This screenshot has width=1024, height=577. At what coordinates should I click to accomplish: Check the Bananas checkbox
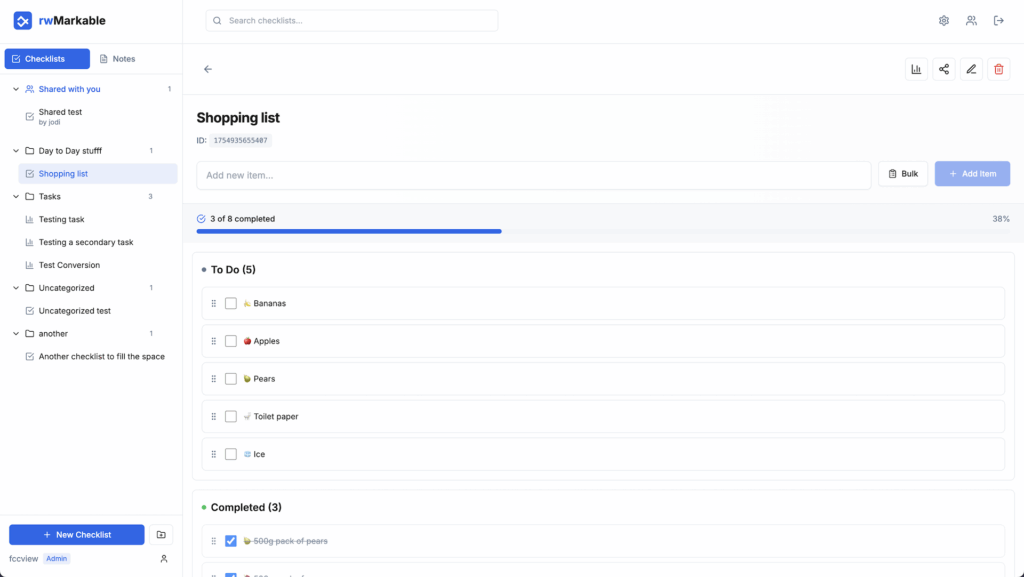[x=231, y=303]
